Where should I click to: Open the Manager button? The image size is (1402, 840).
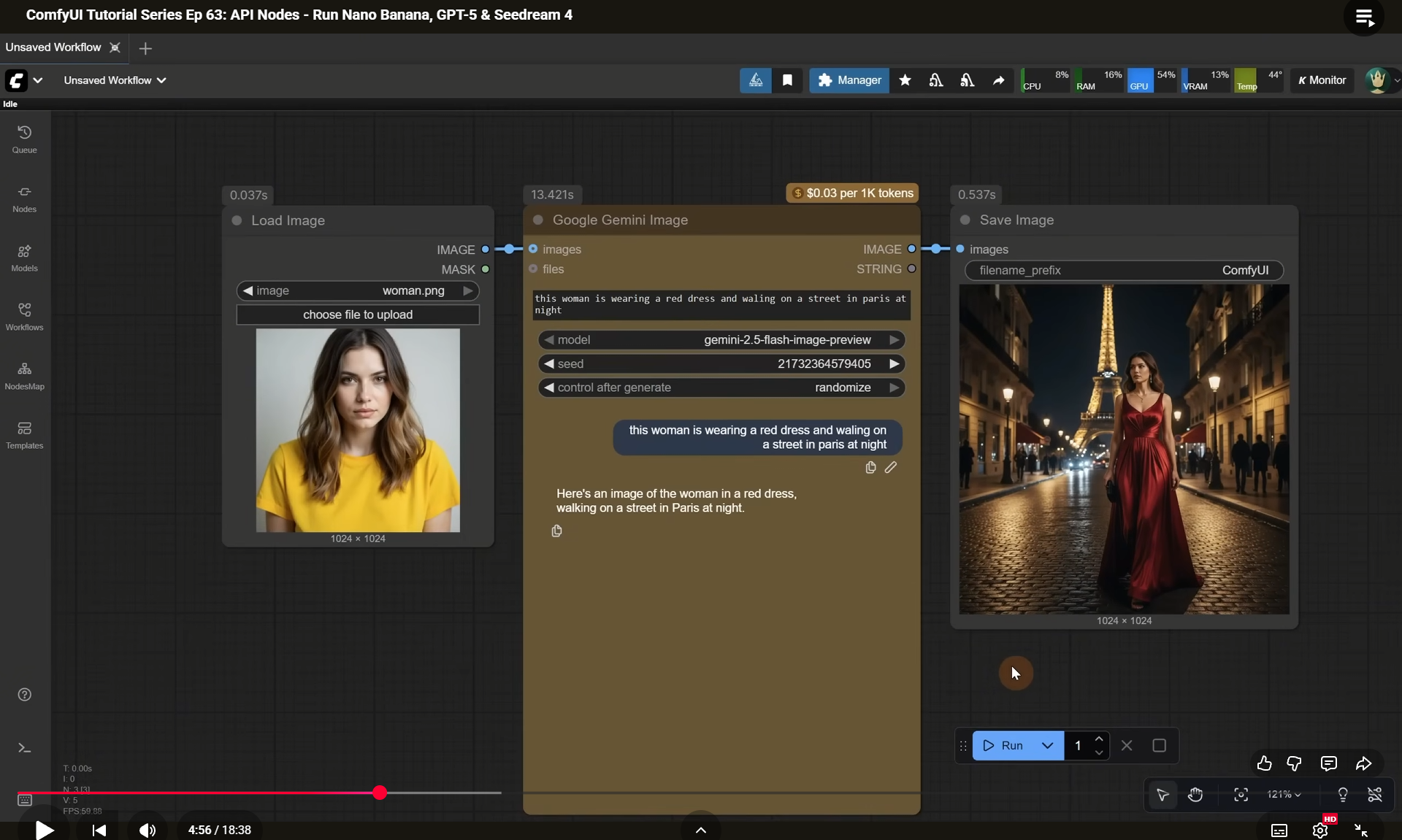(849, 80)
